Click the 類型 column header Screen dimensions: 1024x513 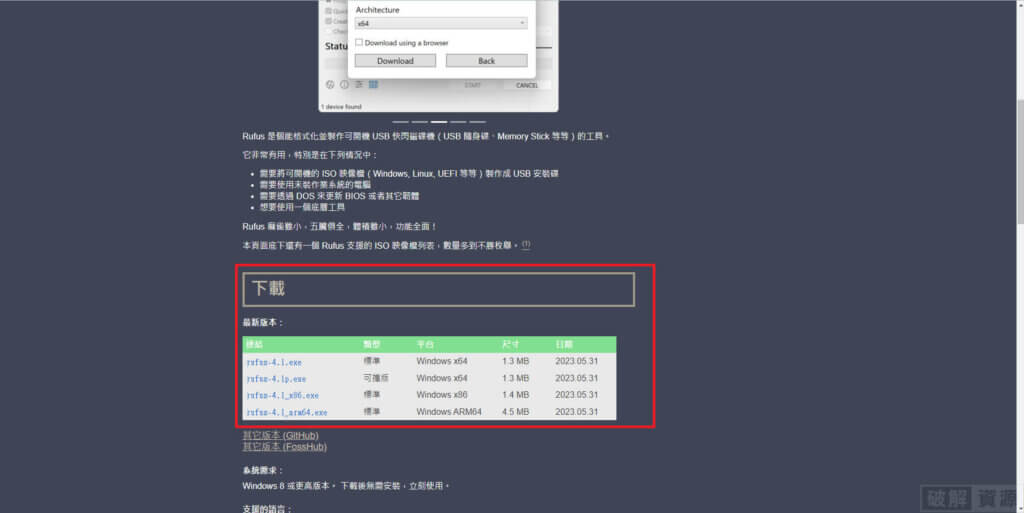coord(372,344)
